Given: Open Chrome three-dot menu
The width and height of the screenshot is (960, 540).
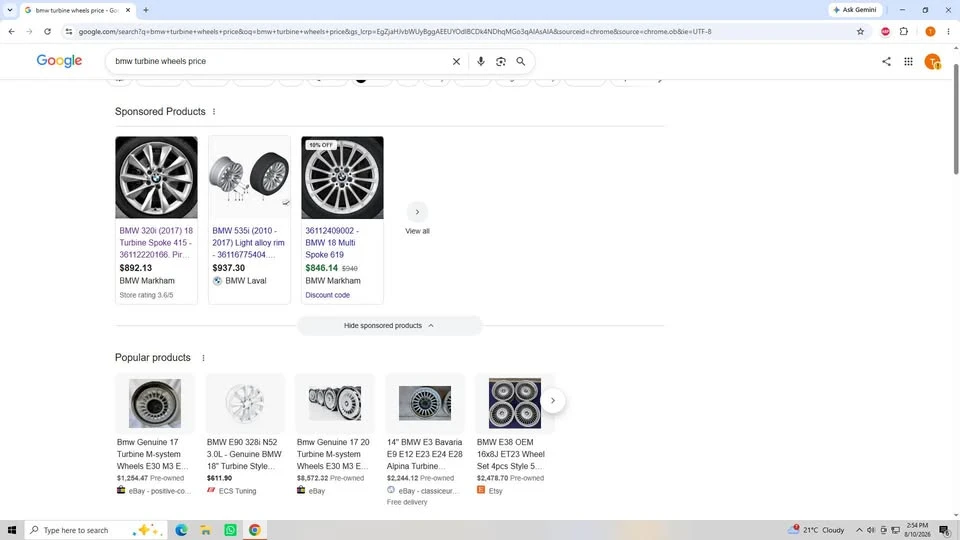Looking at the screenshot, I should click(x=948, y=31).
